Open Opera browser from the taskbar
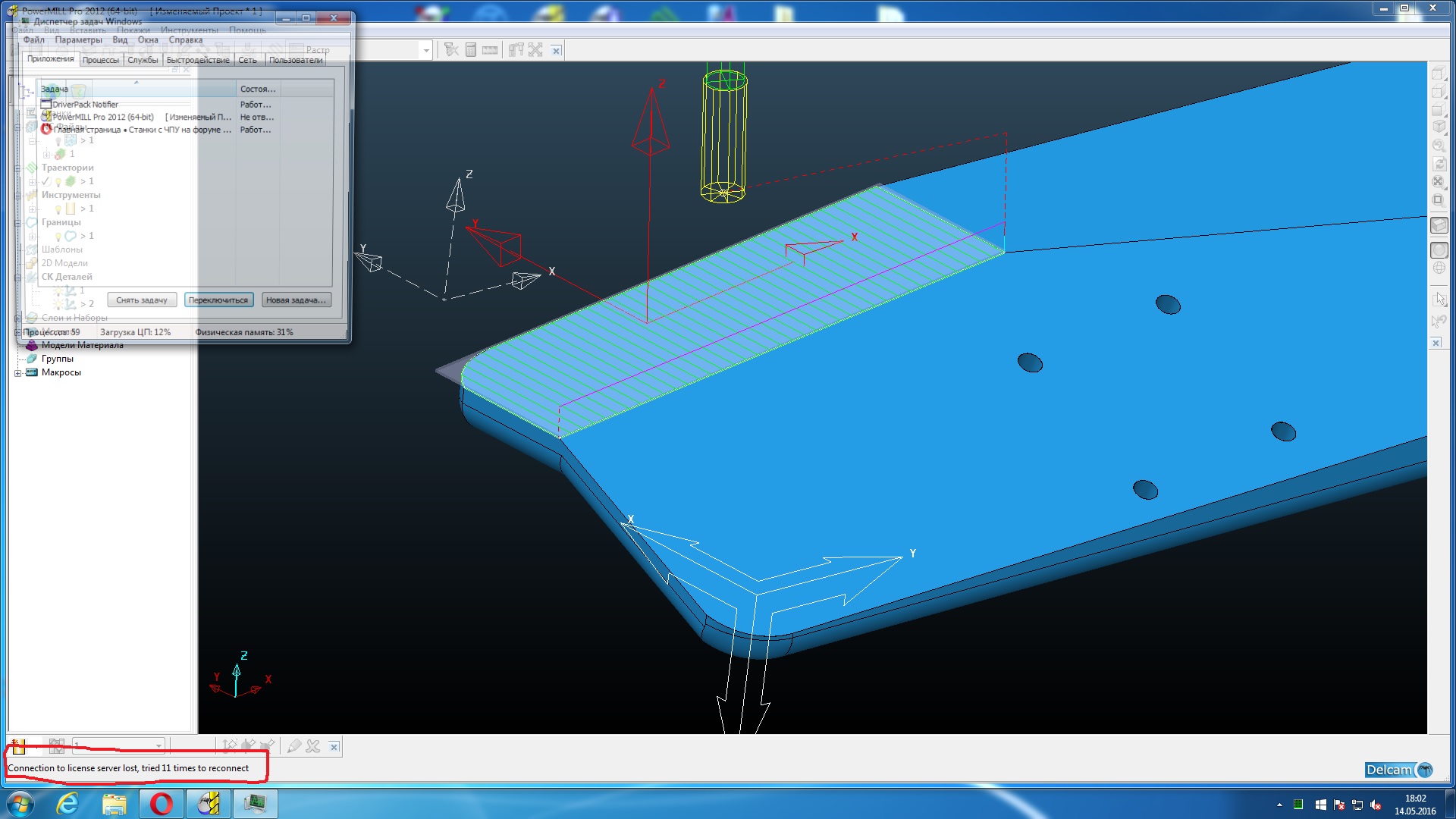 click(161, 803)
